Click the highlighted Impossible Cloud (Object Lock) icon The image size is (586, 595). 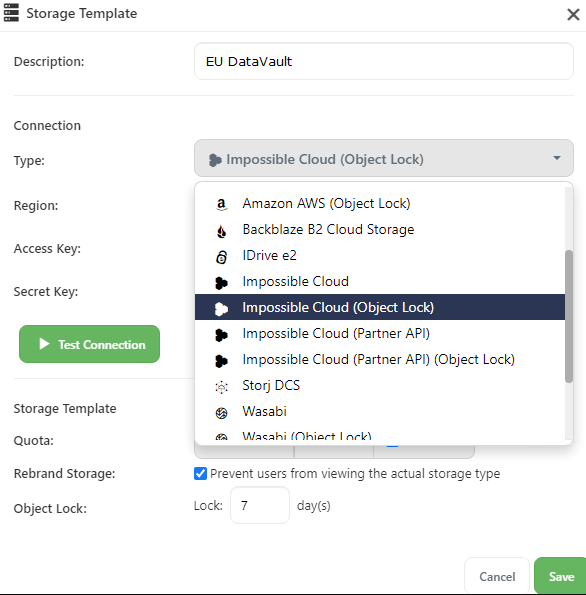(221, 309)
